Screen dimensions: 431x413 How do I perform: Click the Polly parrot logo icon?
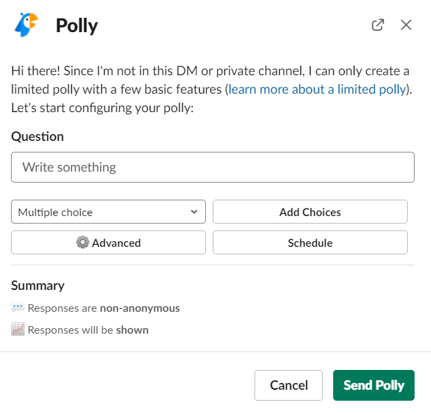coord(26,25)
